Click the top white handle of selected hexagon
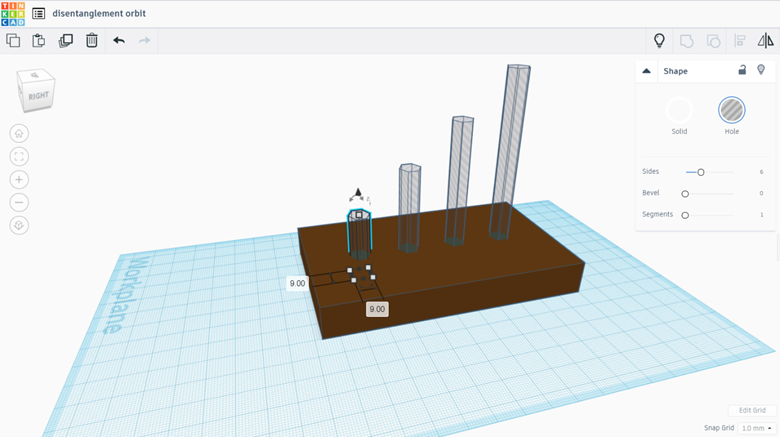The image size is (780, 437). coord(359,215)
